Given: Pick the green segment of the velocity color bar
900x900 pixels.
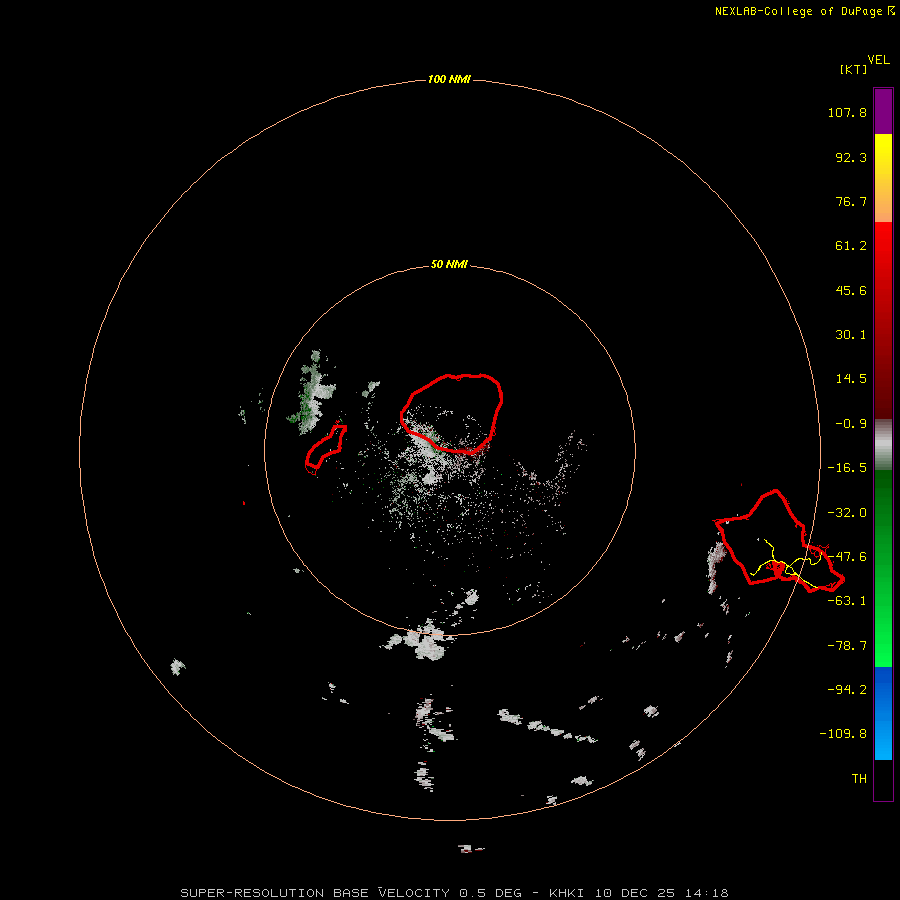Looking at the screenshot, I should pos(883,568).
